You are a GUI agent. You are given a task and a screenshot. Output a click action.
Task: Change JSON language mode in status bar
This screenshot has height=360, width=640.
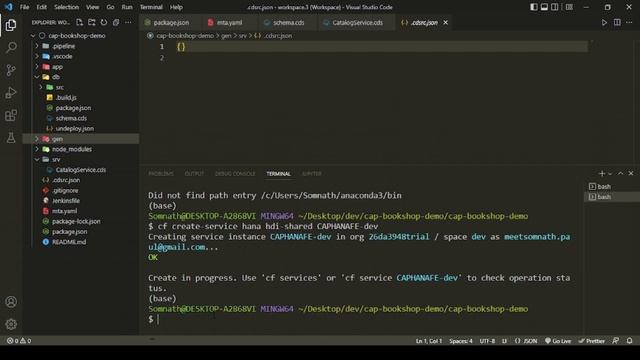(526, 340)
